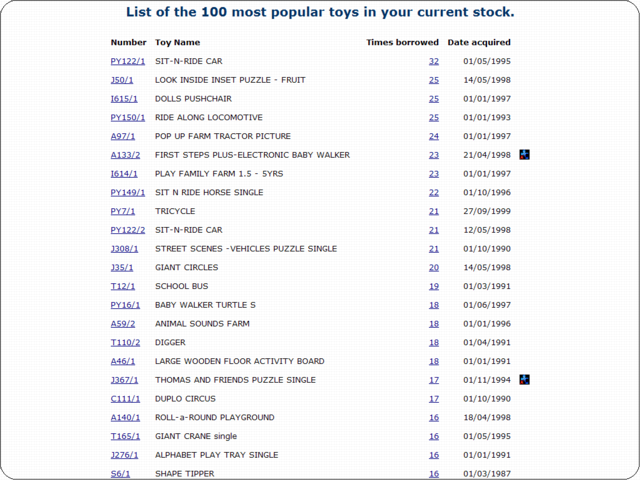Open toy number J276/1 link
Viewport: 640px width, 480px height.
(x=124, y=456)
